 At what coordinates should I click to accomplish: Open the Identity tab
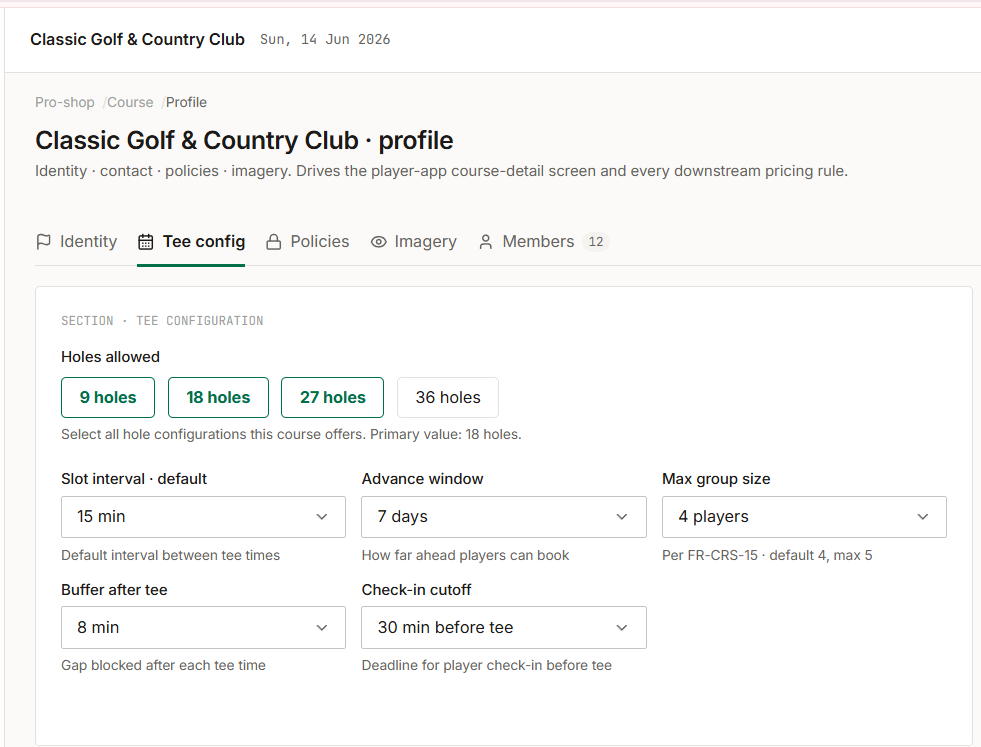(76, 241)
